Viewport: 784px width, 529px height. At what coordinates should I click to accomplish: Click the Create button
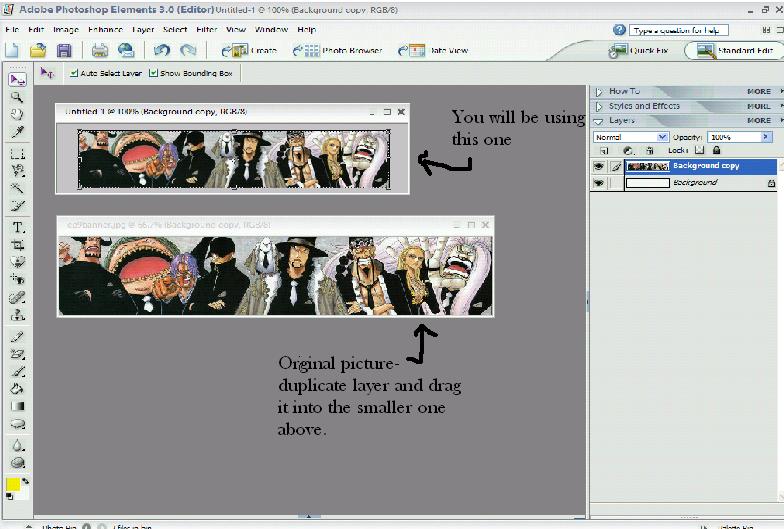(249, 50)
